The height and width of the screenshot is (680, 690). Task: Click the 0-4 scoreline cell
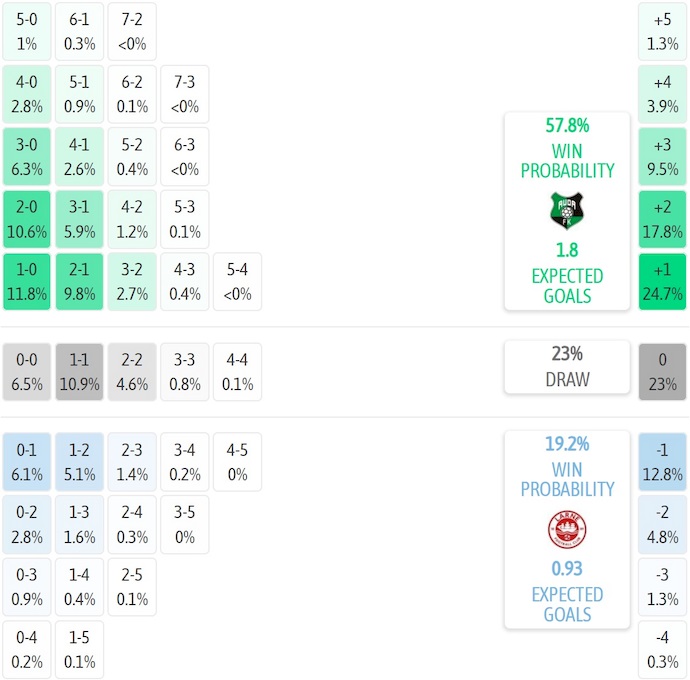point(27,650)
